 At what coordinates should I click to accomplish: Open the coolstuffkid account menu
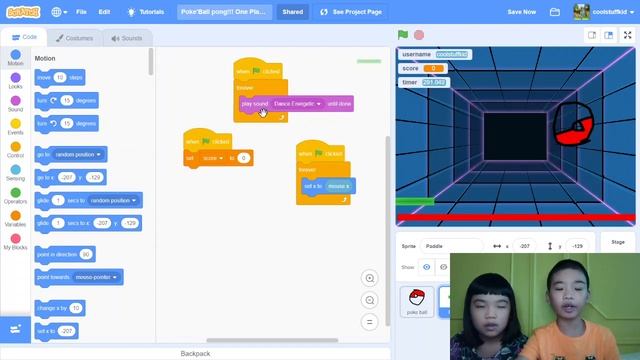(x=603, y=12)
